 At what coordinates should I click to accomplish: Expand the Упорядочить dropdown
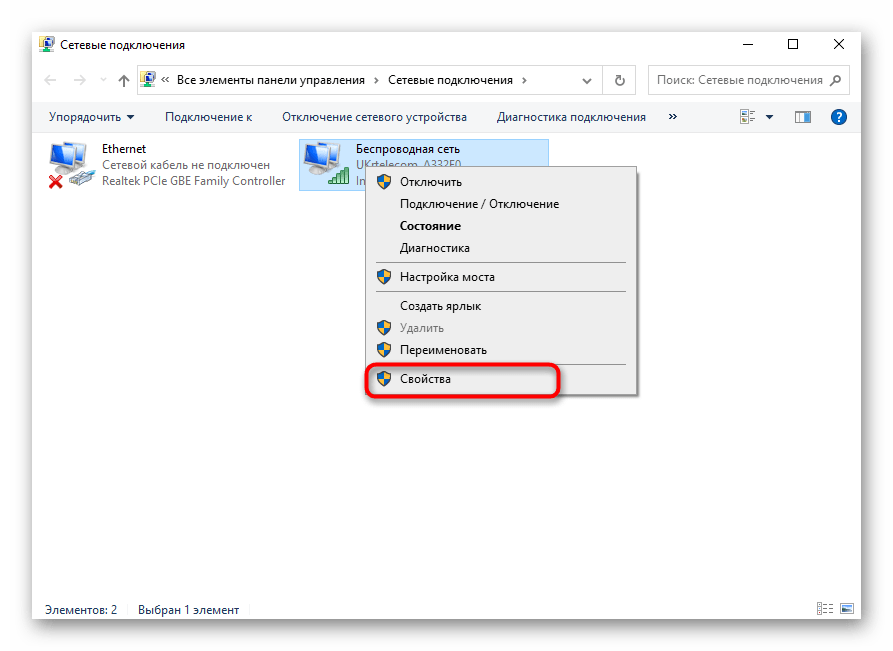click(x=91, y=117)
